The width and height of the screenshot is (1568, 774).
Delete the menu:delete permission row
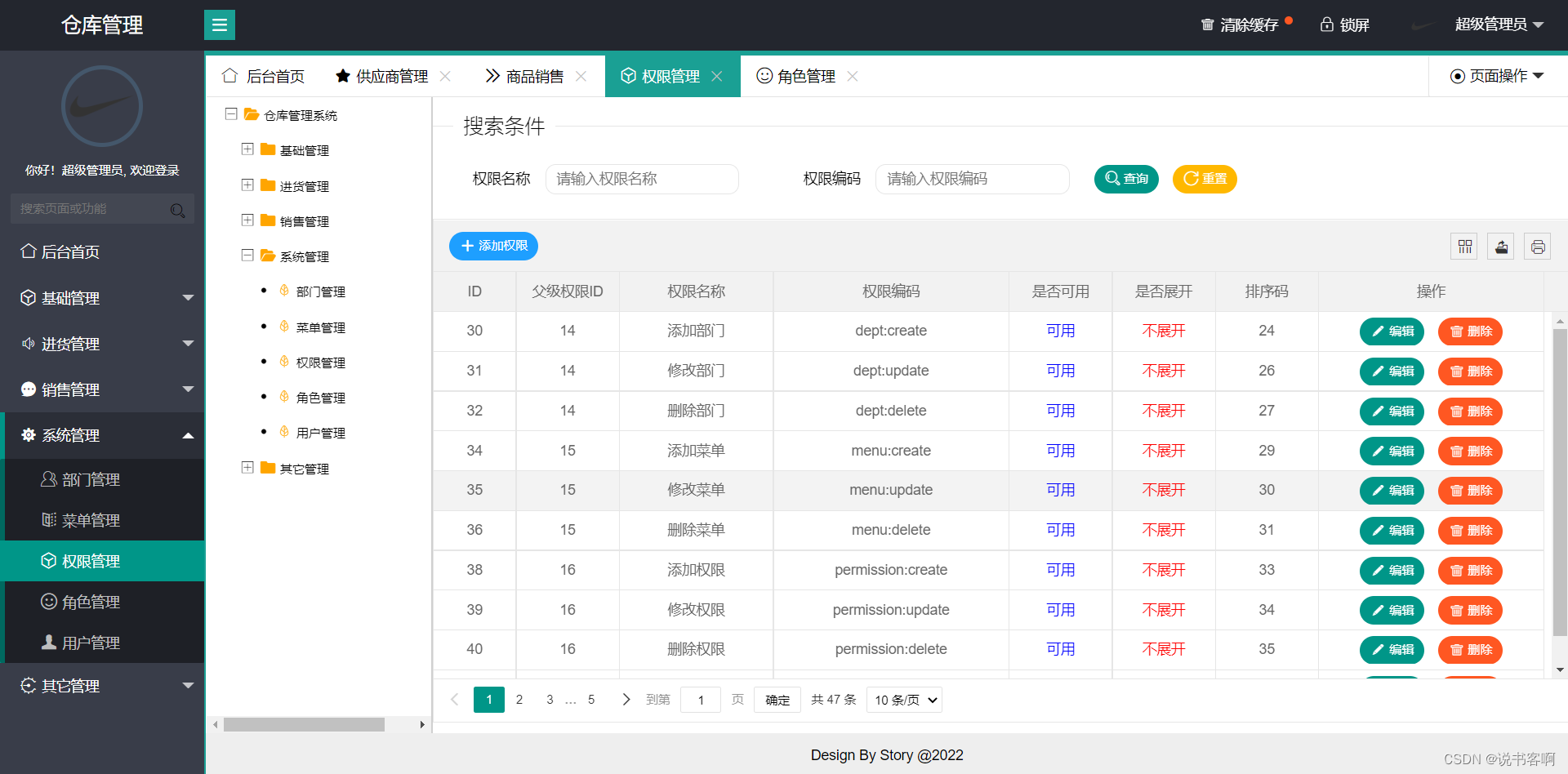(x=1470, y=531)
